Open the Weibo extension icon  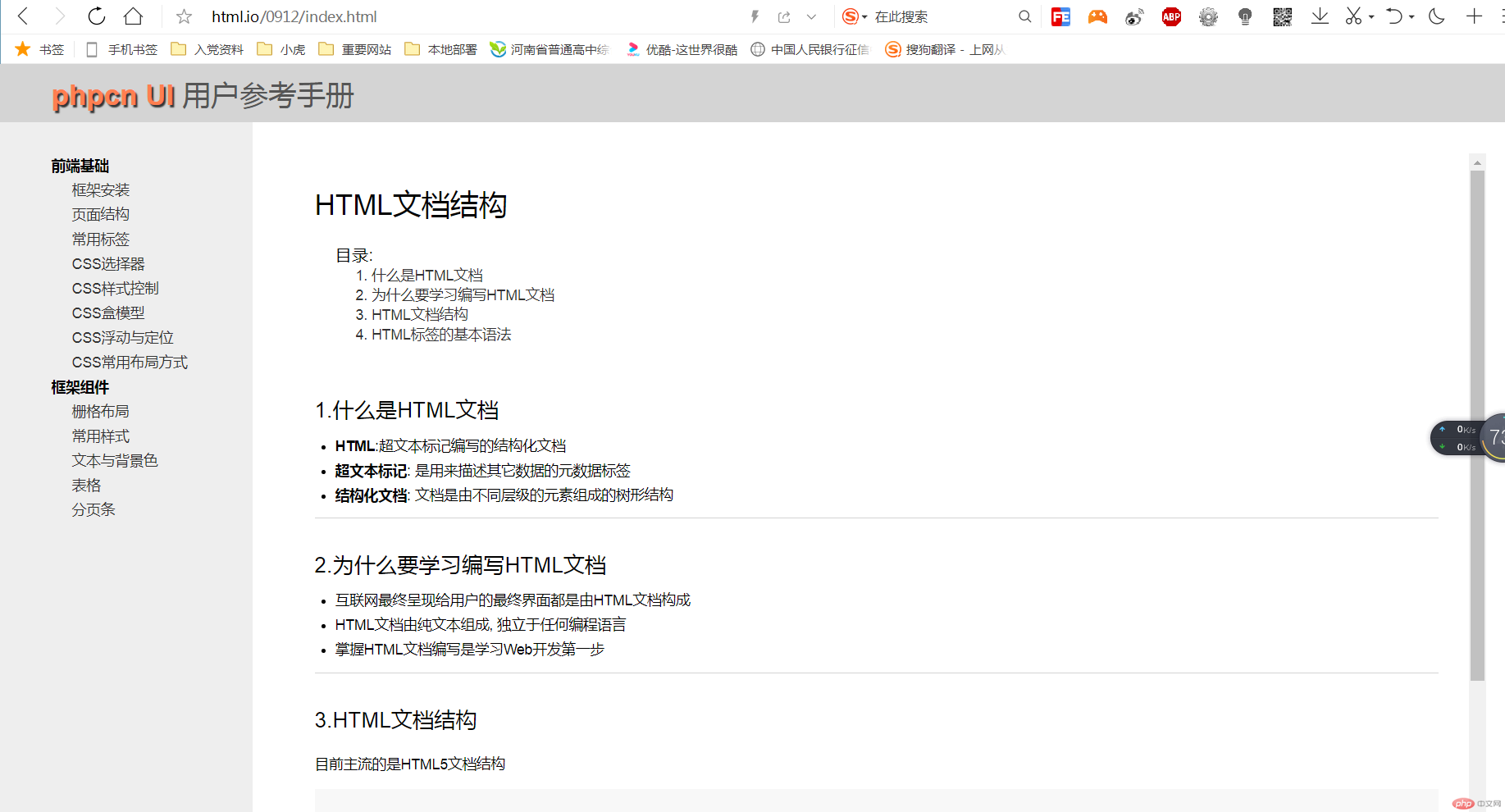click(1134, 16)
